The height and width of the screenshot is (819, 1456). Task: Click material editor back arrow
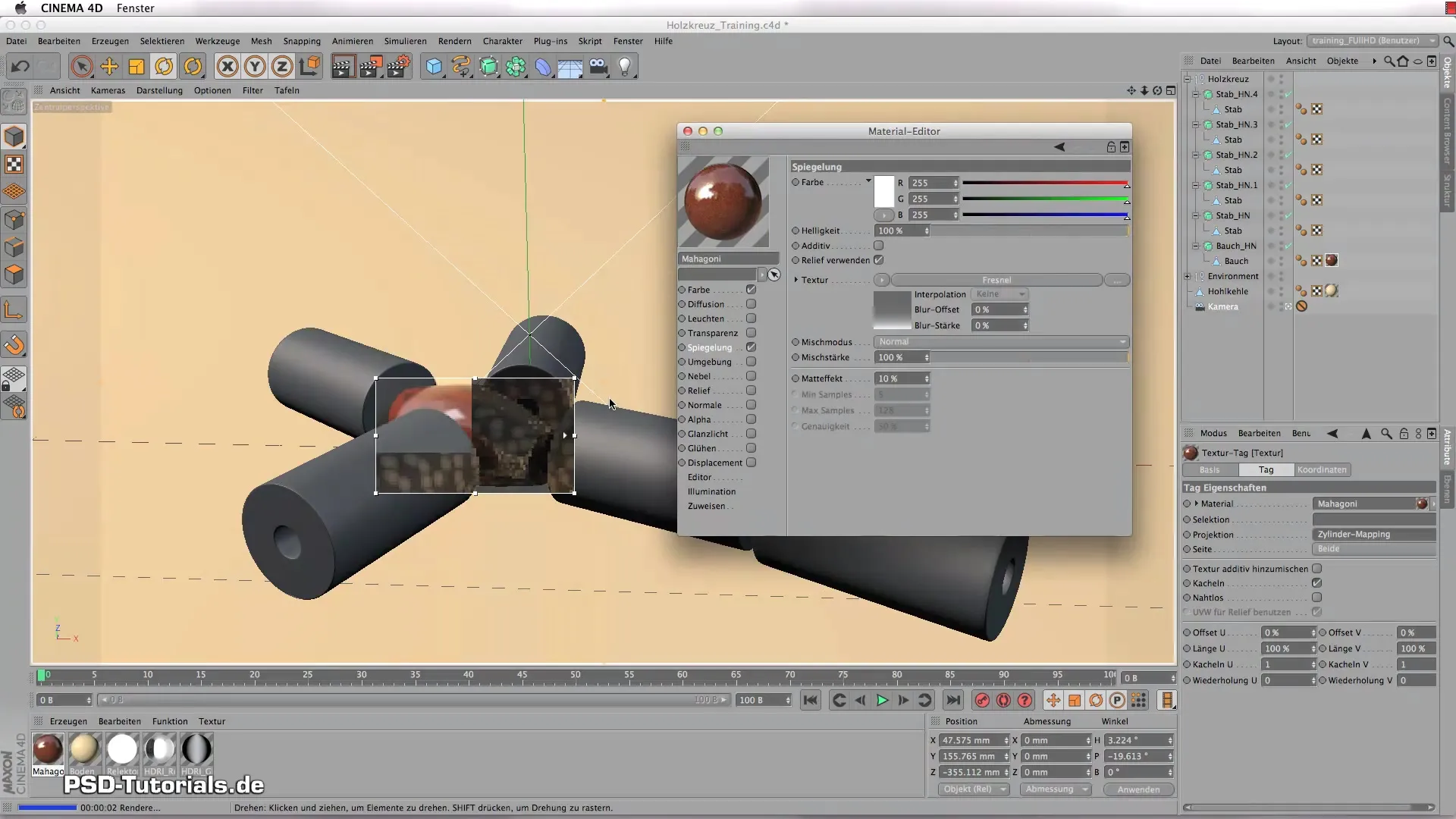point(1059,147)
